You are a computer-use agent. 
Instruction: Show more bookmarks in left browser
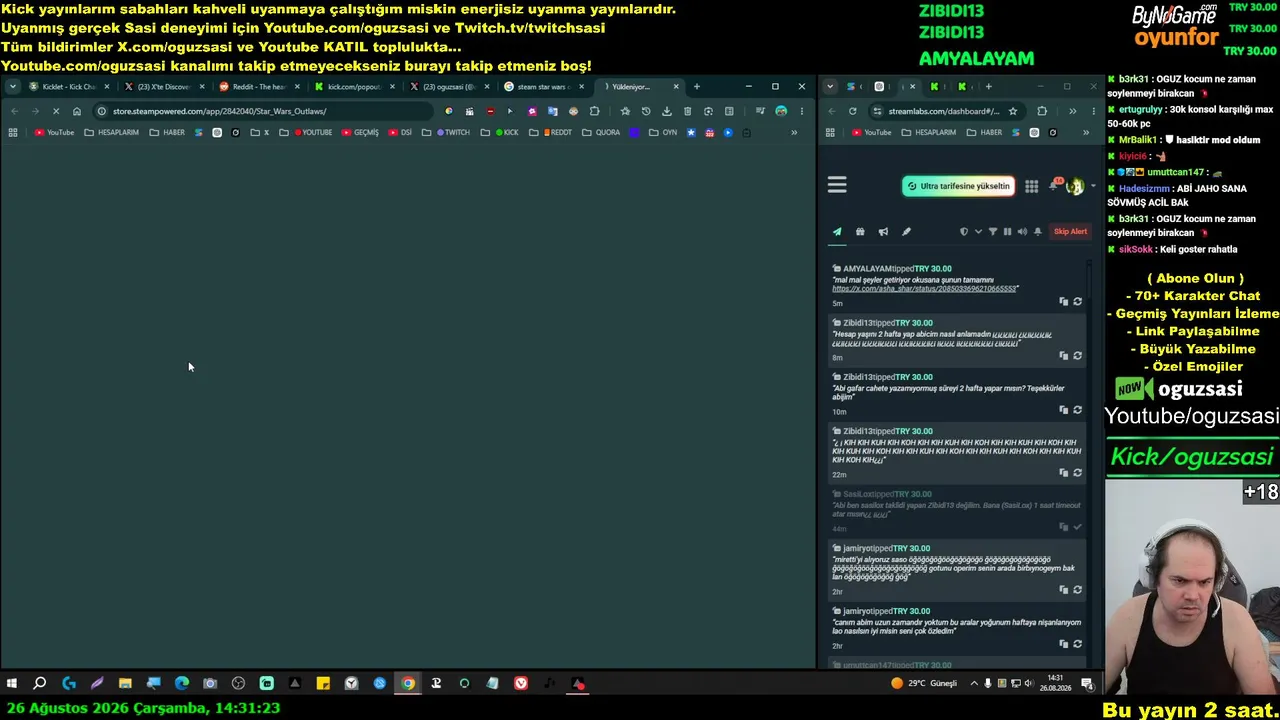point(794,132)
